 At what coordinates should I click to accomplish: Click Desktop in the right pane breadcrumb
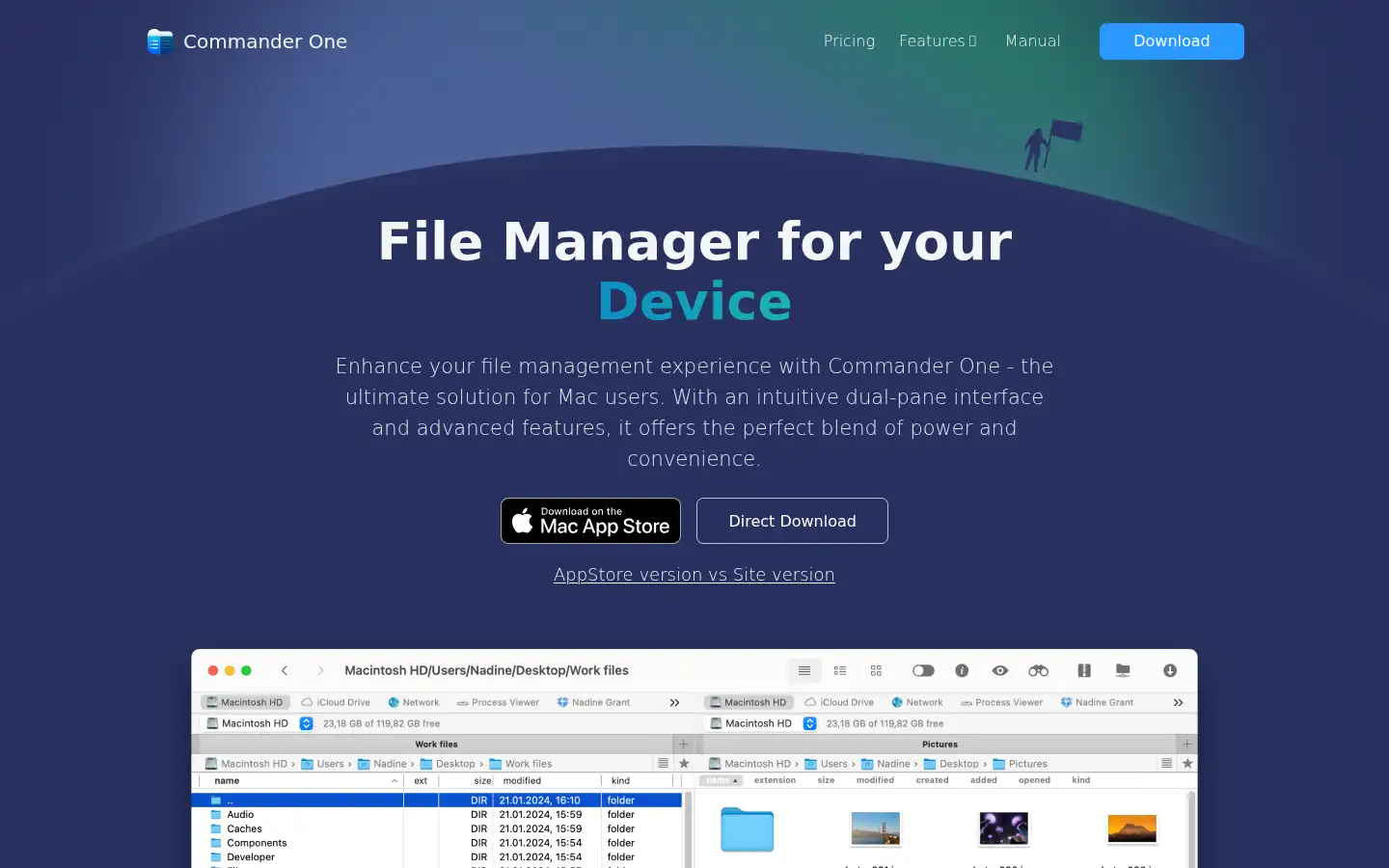(x=951, y=764)
